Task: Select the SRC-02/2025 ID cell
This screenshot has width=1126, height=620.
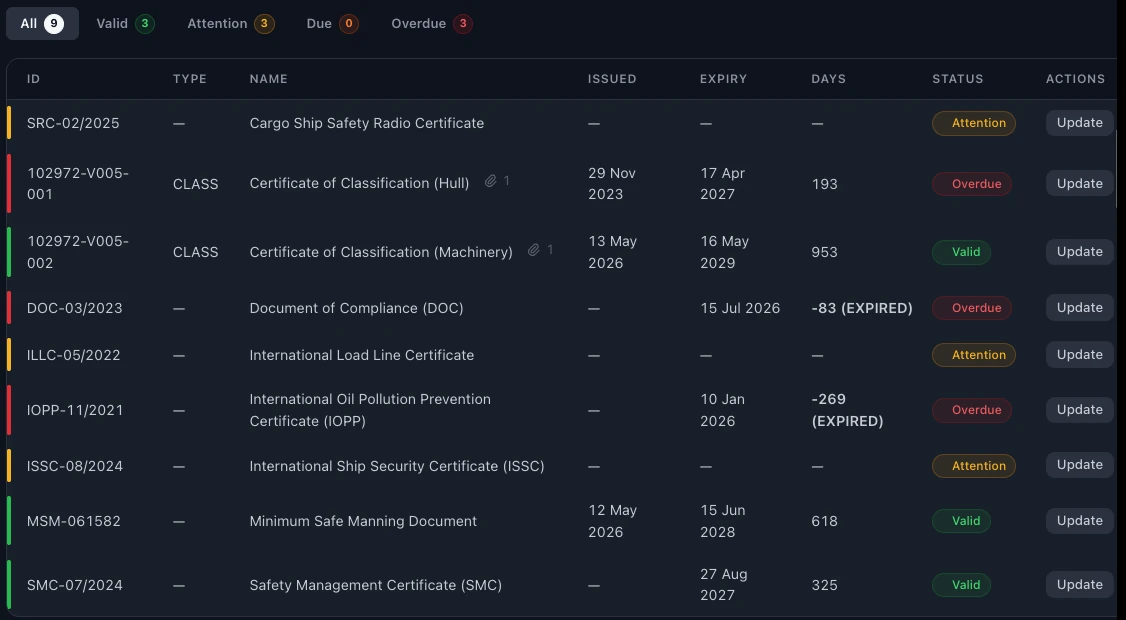Action: pos(73,123)
